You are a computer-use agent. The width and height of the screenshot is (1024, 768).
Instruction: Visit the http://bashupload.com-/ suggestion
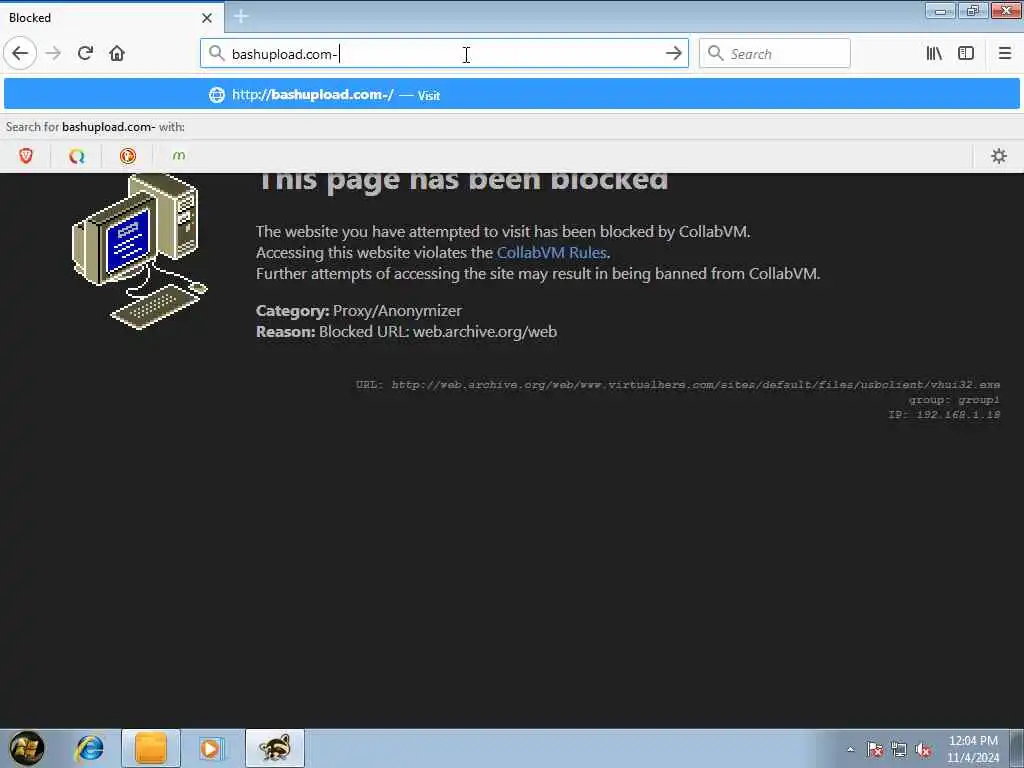[512, 94]
